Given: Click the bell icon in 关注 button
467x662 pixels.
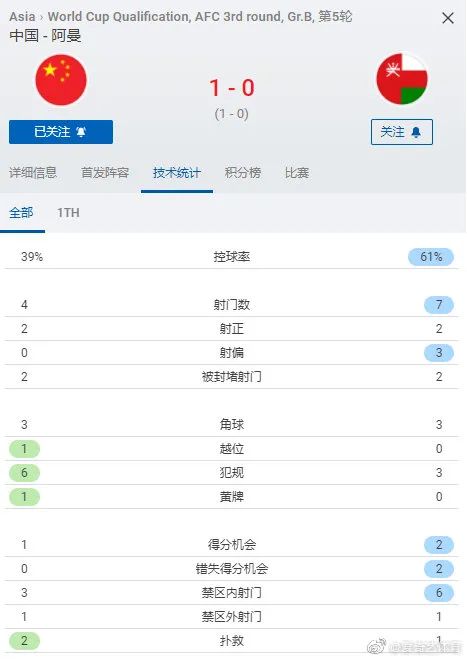Looking at the screenshot, I should coord(416,132).
